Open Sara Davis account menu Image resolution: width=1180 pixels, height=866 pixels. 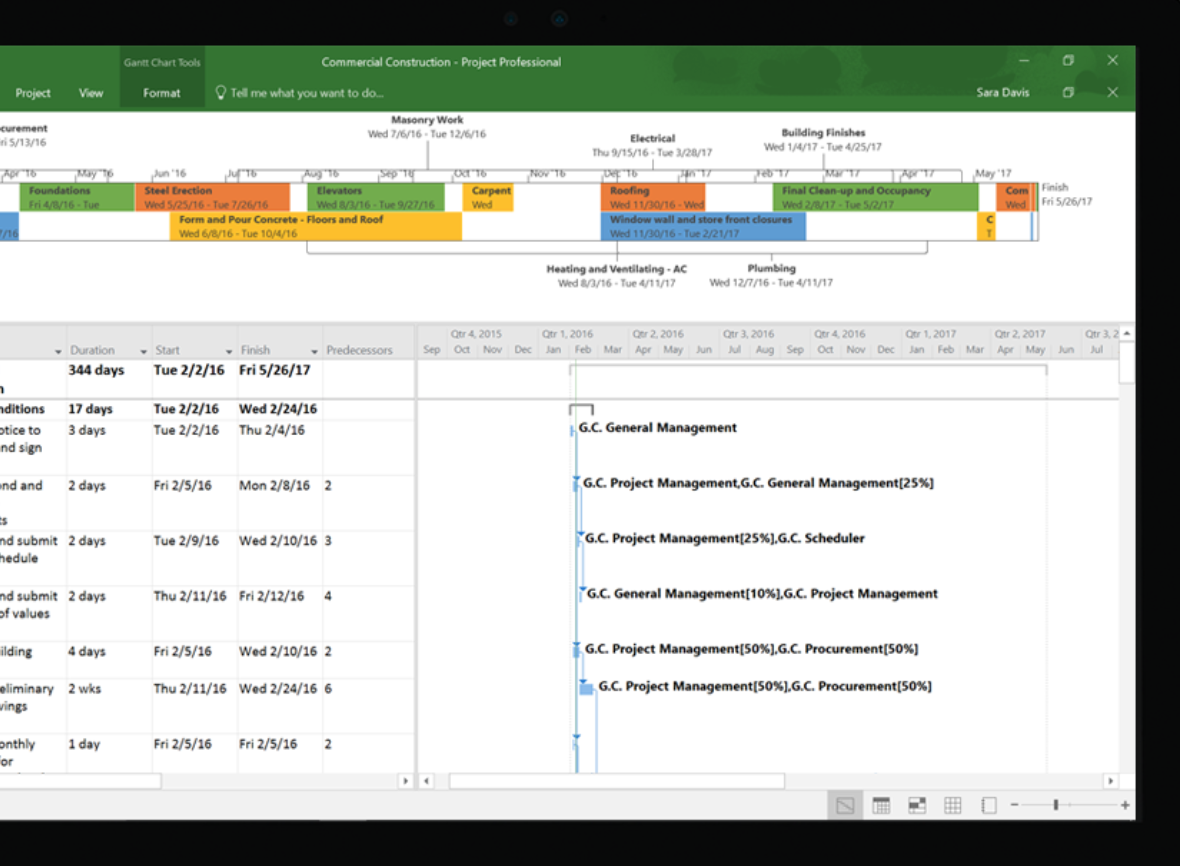click(1002, 93)
